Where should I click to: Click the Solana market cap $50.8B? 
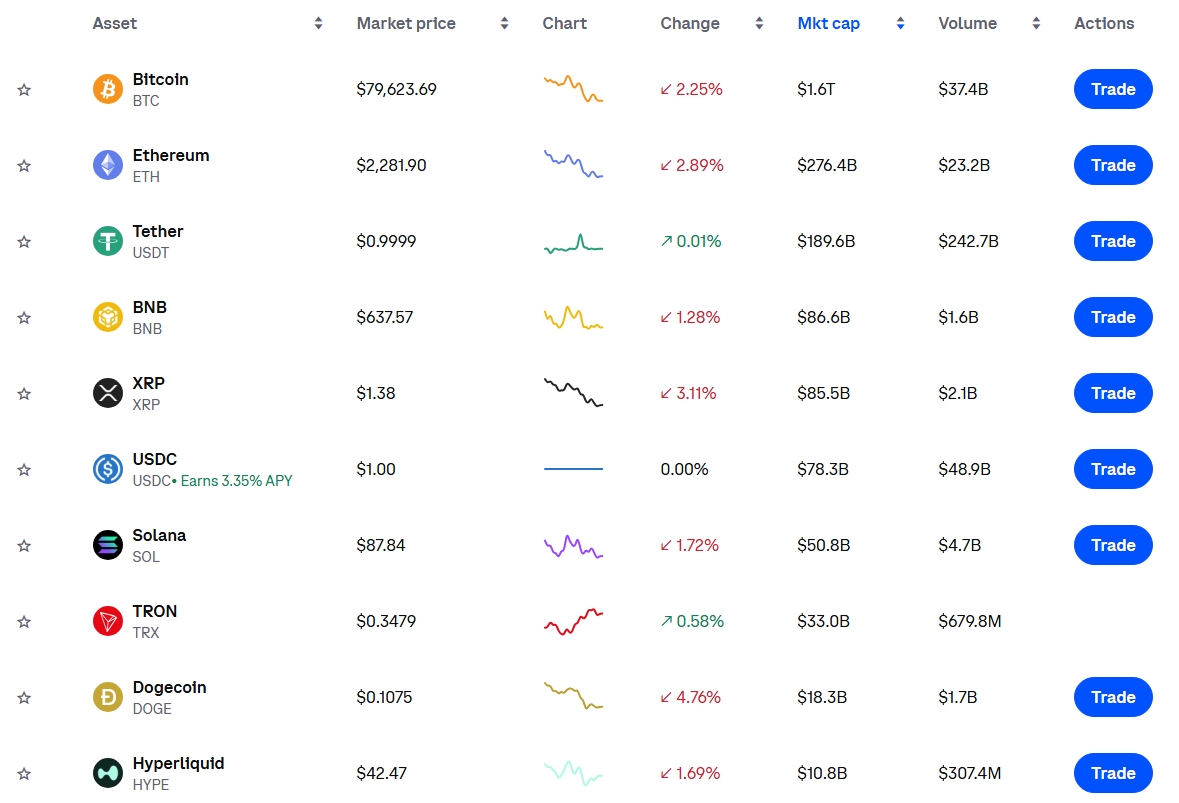[x=823, y=545]
